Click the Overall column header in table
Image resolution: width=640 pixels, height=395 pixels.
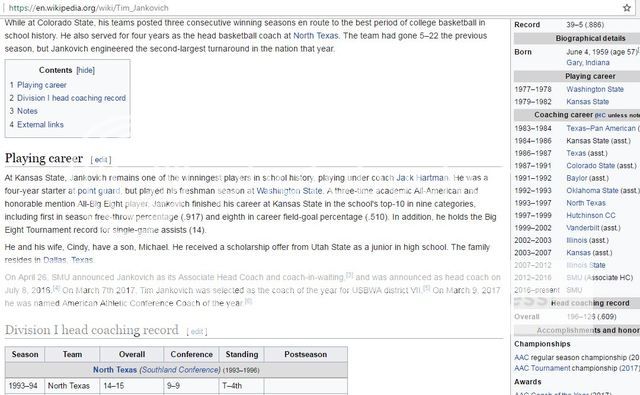click(132, 355)
